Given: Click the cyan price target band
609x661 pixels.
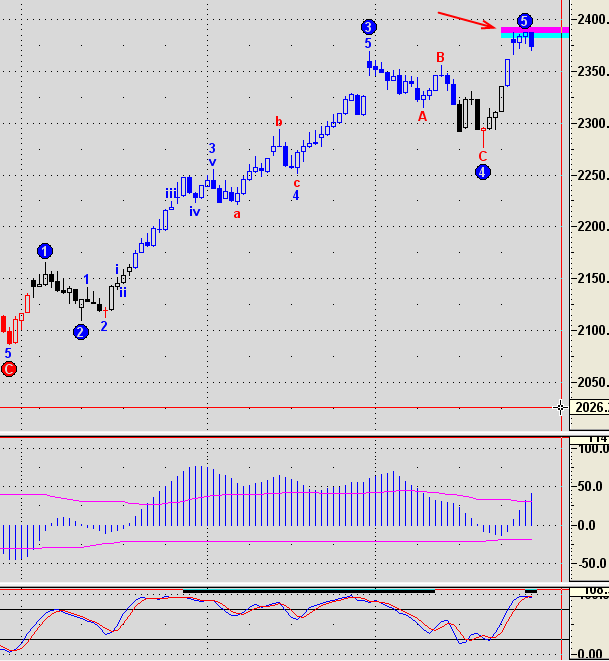Looking at the screenshot, I should (535, 35).
